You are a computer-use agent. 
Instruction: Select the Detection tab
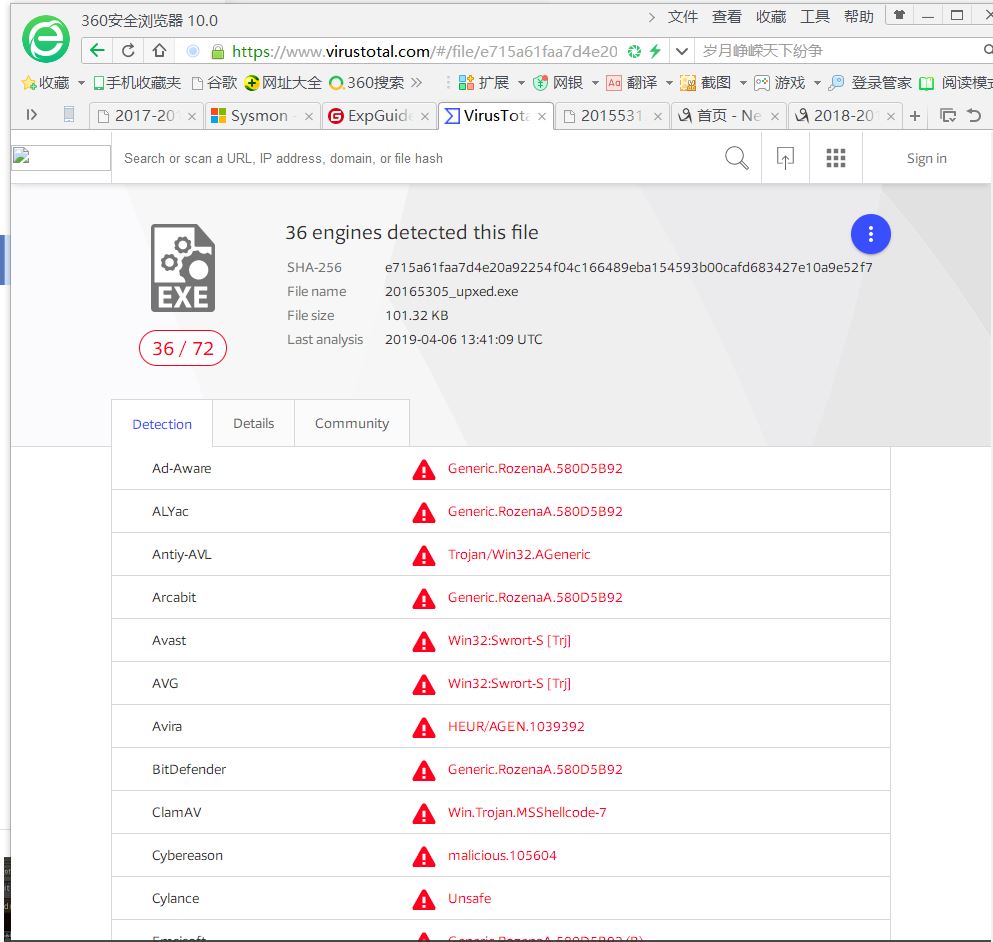162,424
